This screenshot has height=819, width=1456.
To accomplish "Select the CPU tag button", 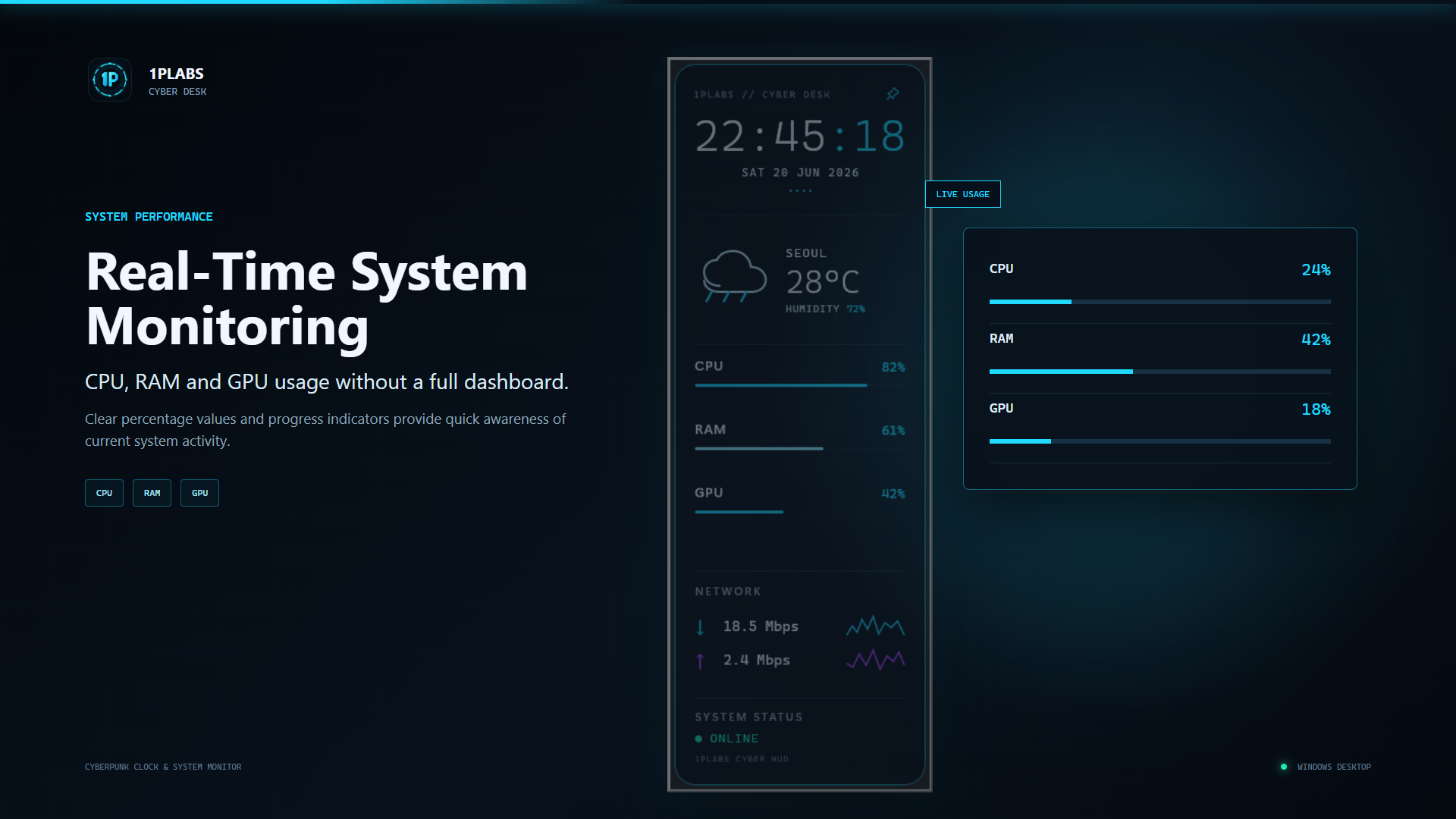I will (x=104, y=493).
